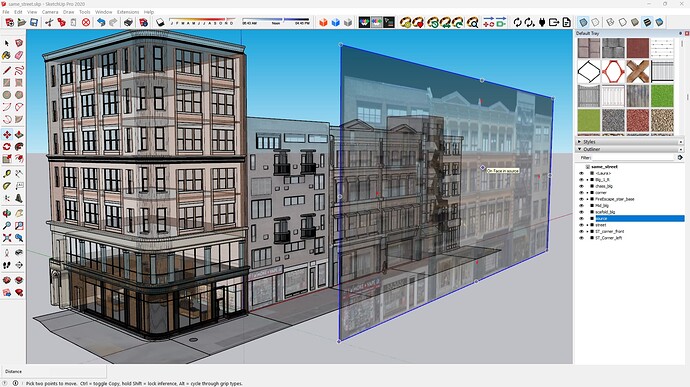Select the Freehand tool
The image size is (690, 387).
pyautogui.click(x=19, y=70)
